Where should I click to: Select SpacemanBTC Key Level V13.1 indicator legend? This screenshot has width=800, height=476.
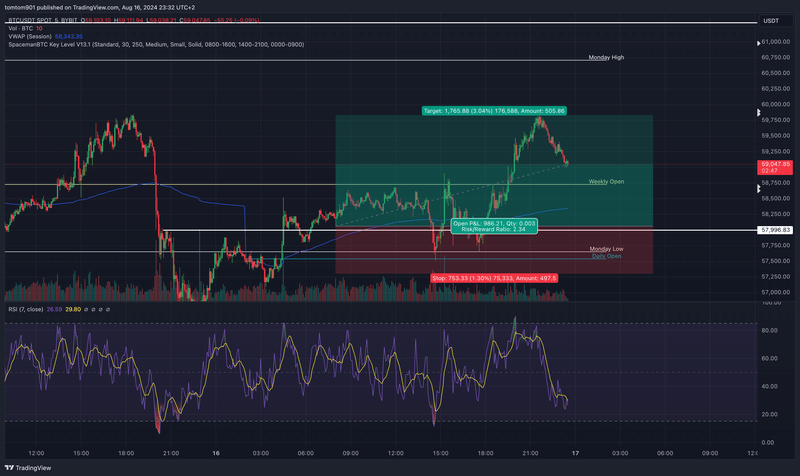[x=156, y=45]
